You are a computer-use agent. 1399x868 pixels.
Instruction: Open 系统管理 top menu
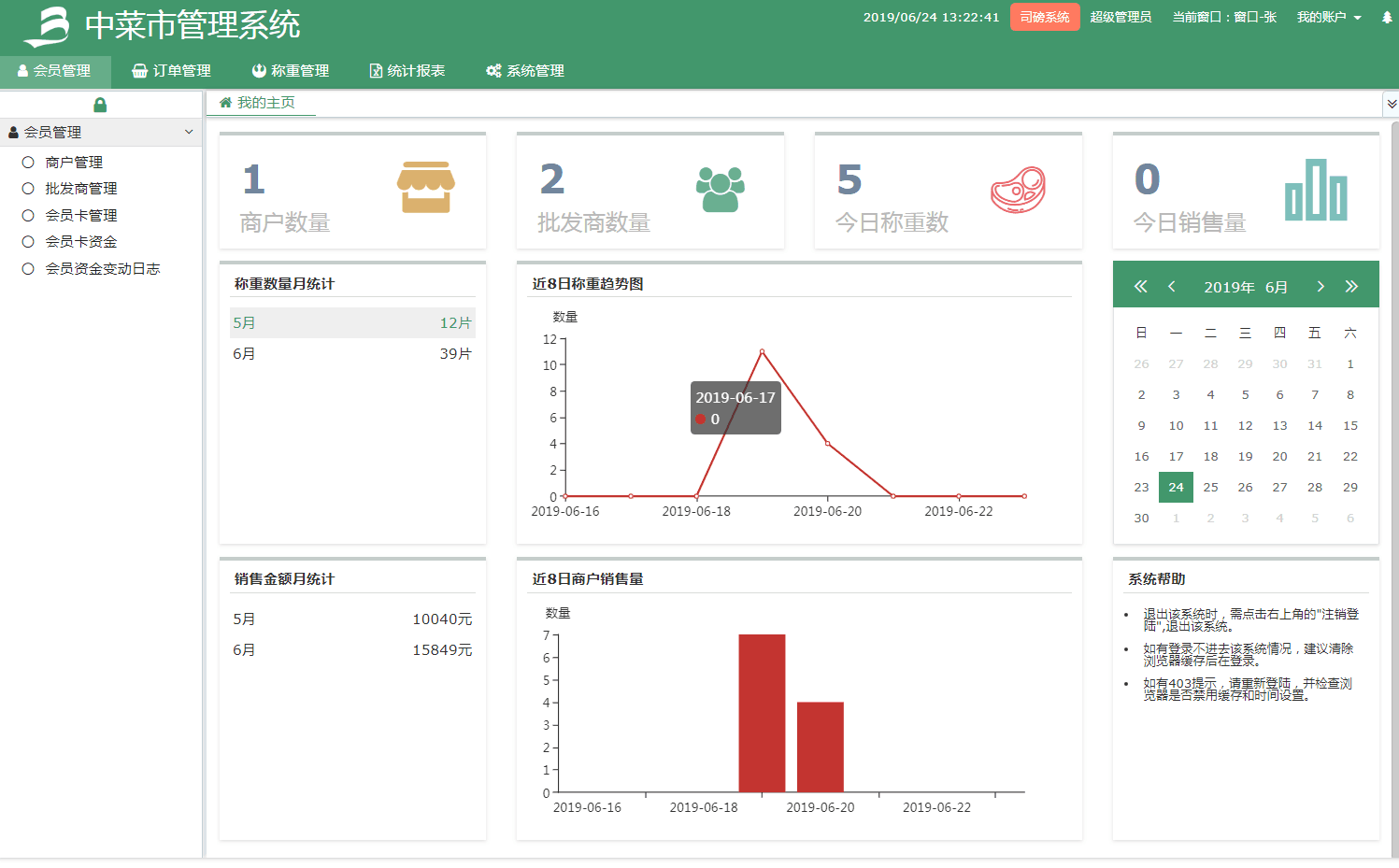(525, 71)
